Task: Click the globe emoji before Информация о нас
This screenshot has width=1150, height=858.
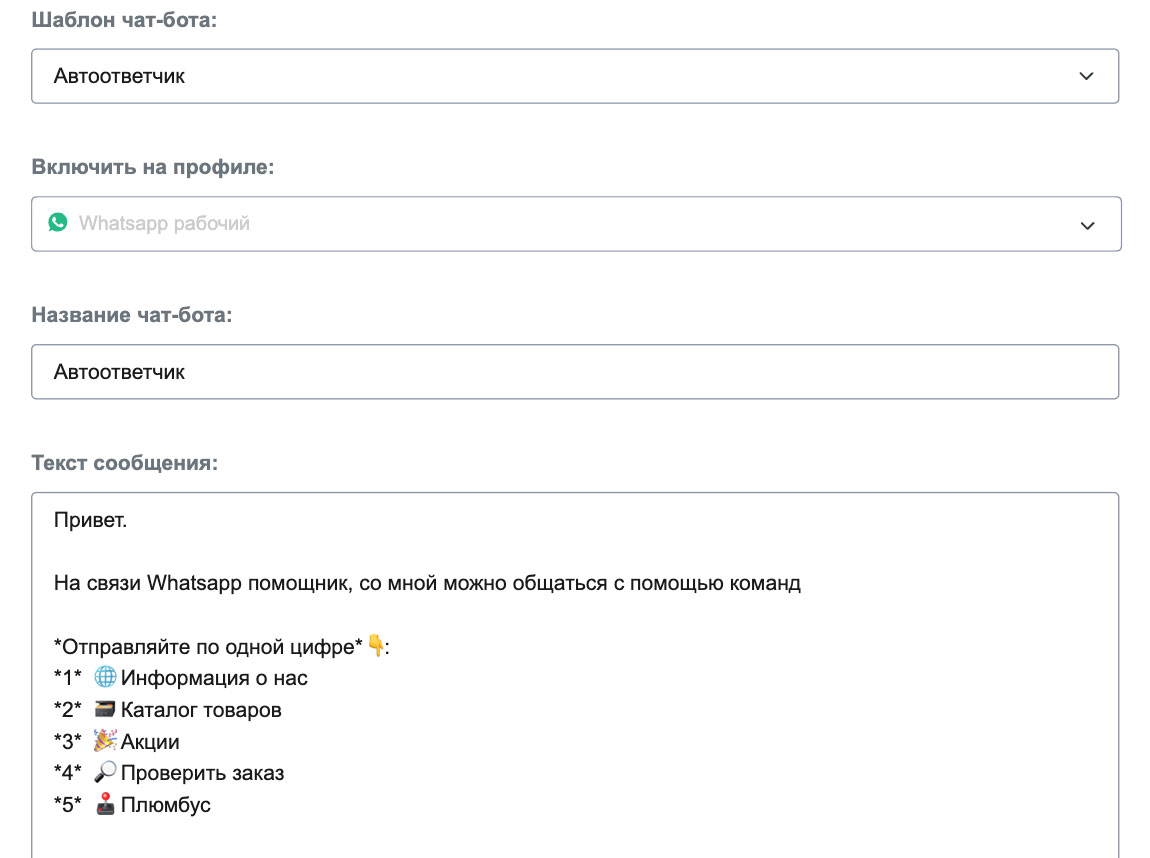Action: [x=105, y=678]
